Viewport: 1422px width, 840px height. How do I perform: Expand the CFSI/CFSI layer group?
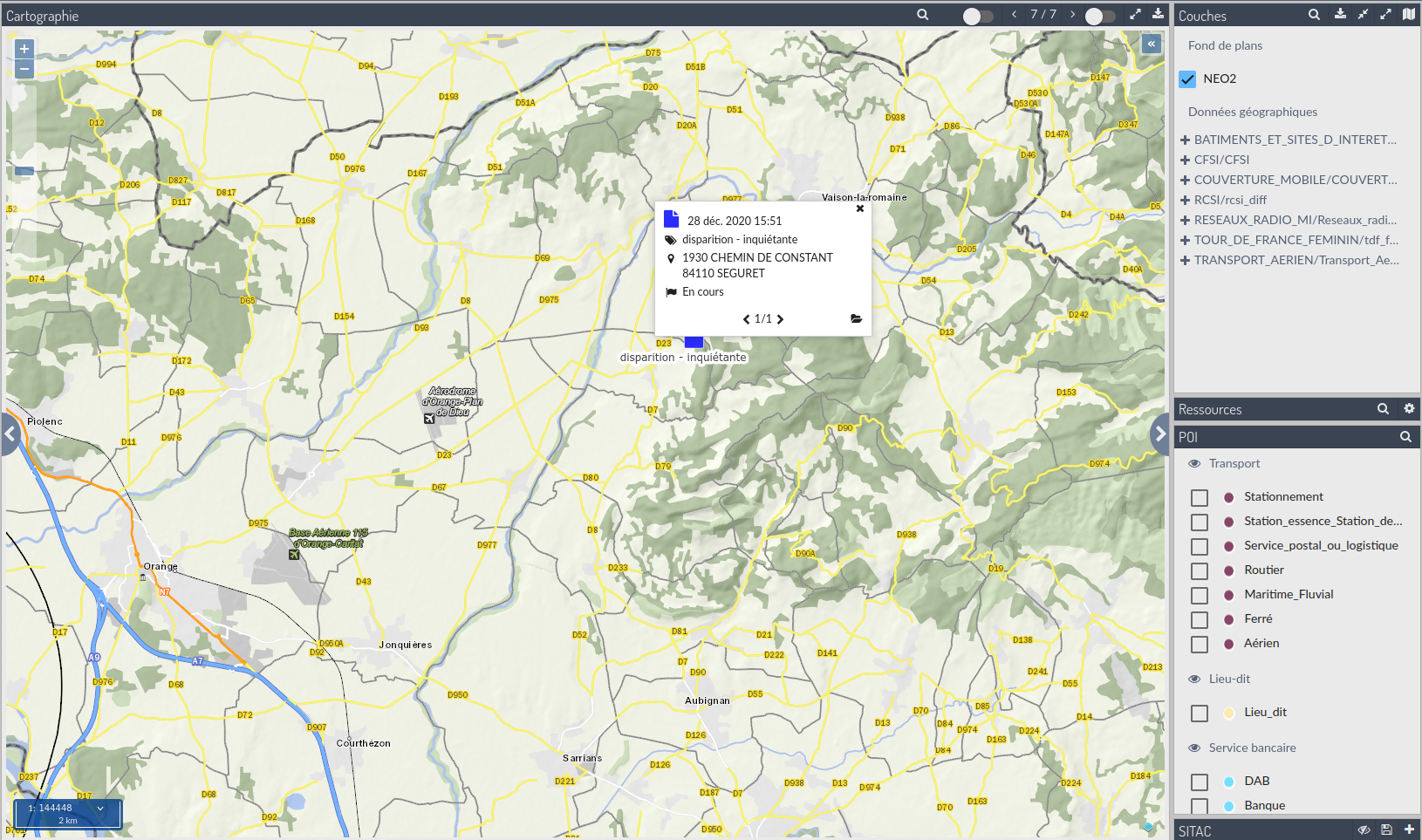[x=1185, y=160]
